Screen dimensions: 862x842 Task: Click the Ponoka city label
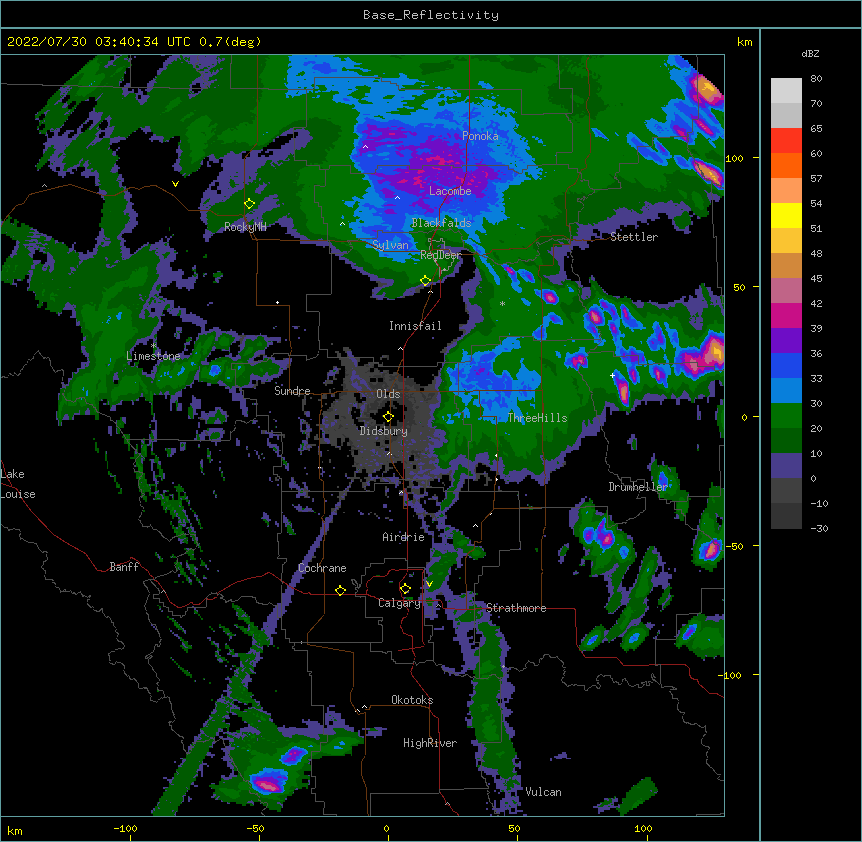(480, 136)
